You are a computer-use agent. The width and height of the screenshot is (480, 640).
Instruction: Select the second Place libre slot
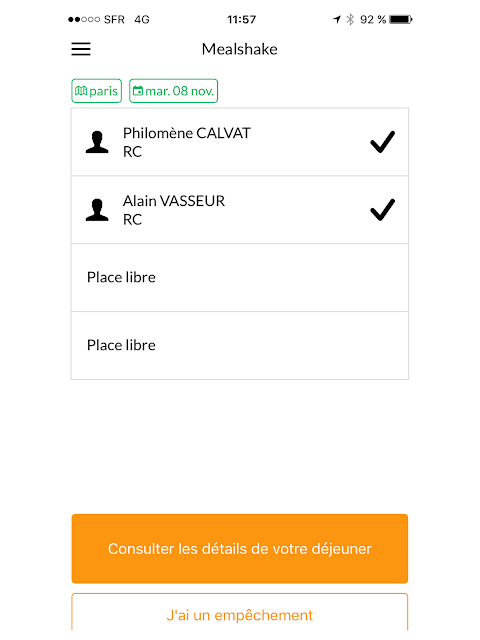click(x=240, y=345)
